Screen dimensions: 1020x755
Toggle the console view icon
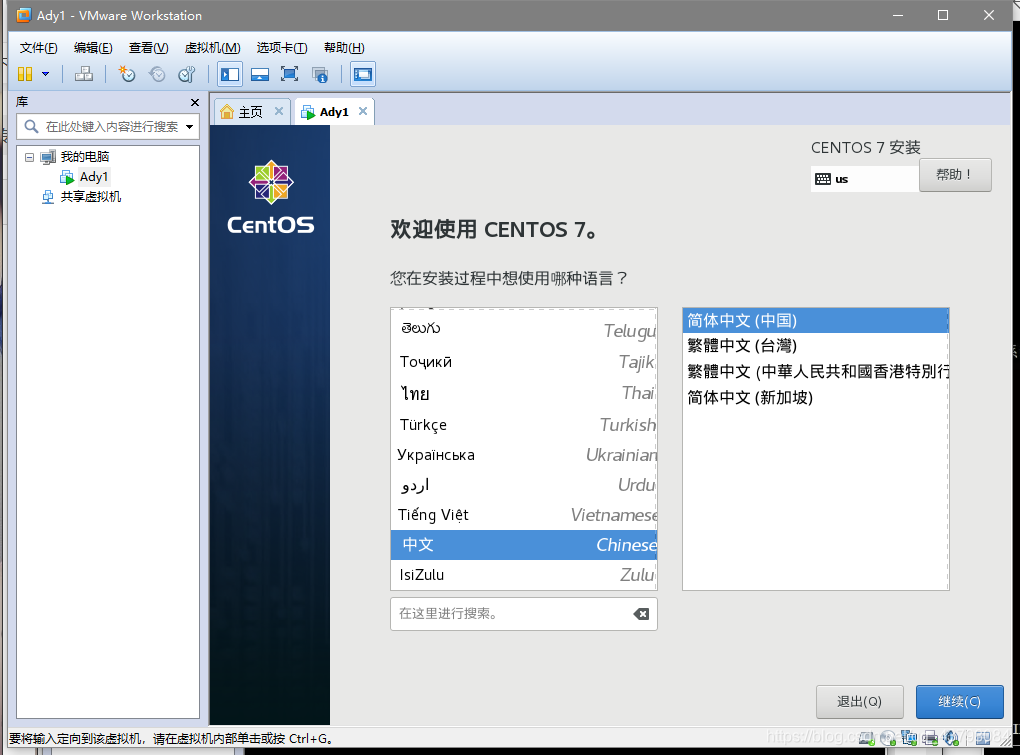pos(363,74)
